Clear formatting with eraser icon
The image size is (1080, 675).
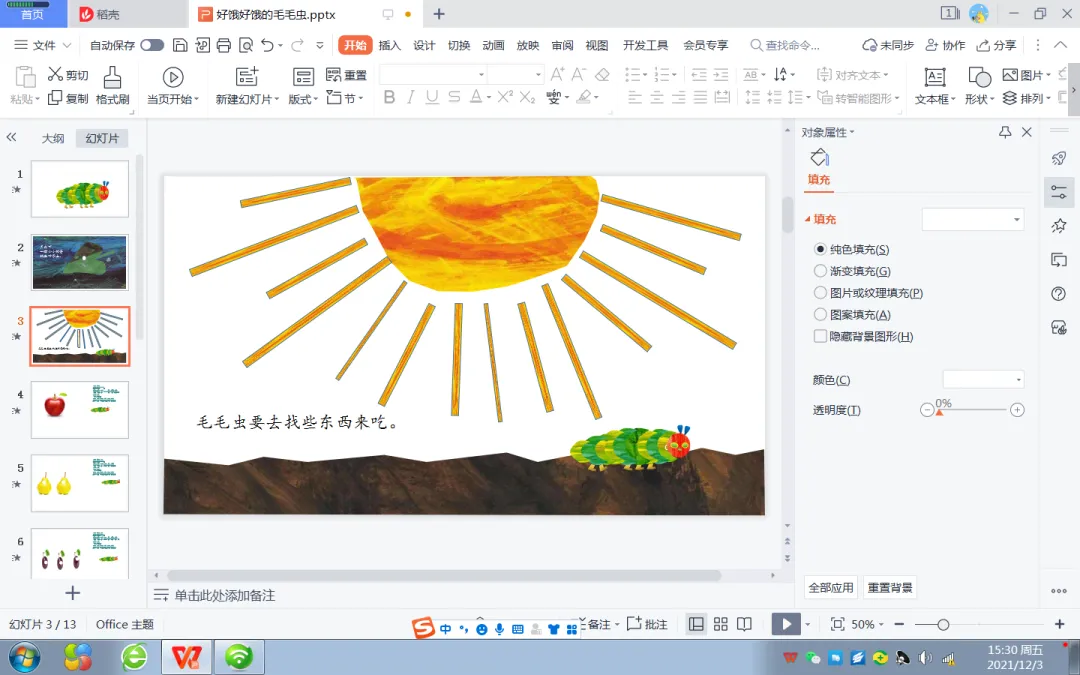(x=603, y=74)
